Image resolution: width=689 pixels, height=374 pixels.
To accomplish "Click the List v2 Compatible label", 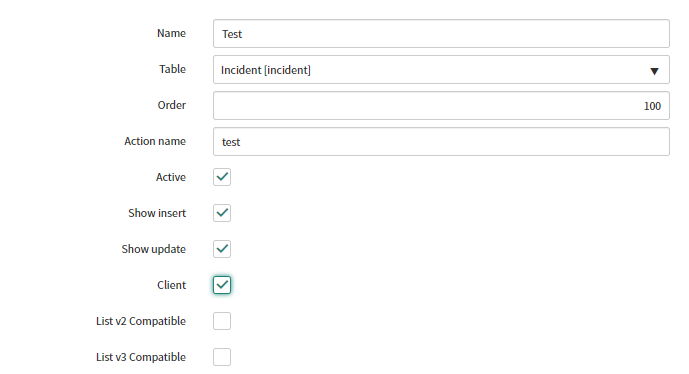I will point(141,322).
